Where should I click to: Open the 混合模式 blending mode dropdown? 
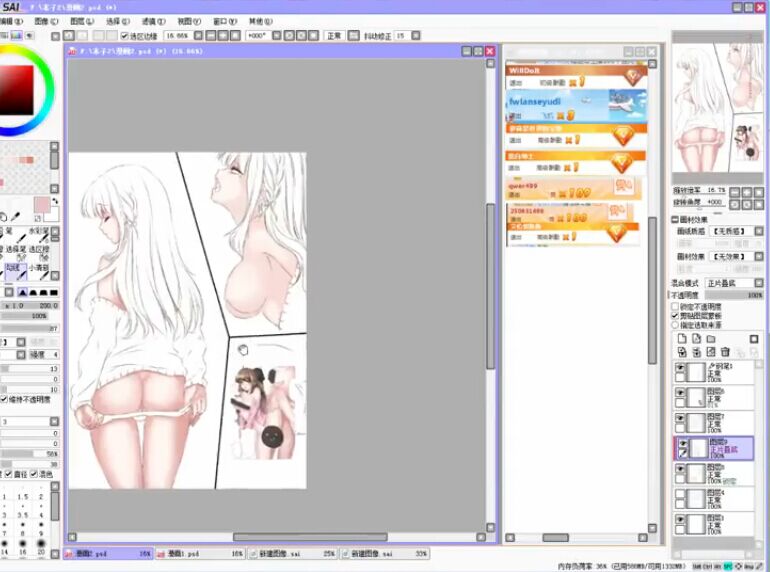point(759,283)
